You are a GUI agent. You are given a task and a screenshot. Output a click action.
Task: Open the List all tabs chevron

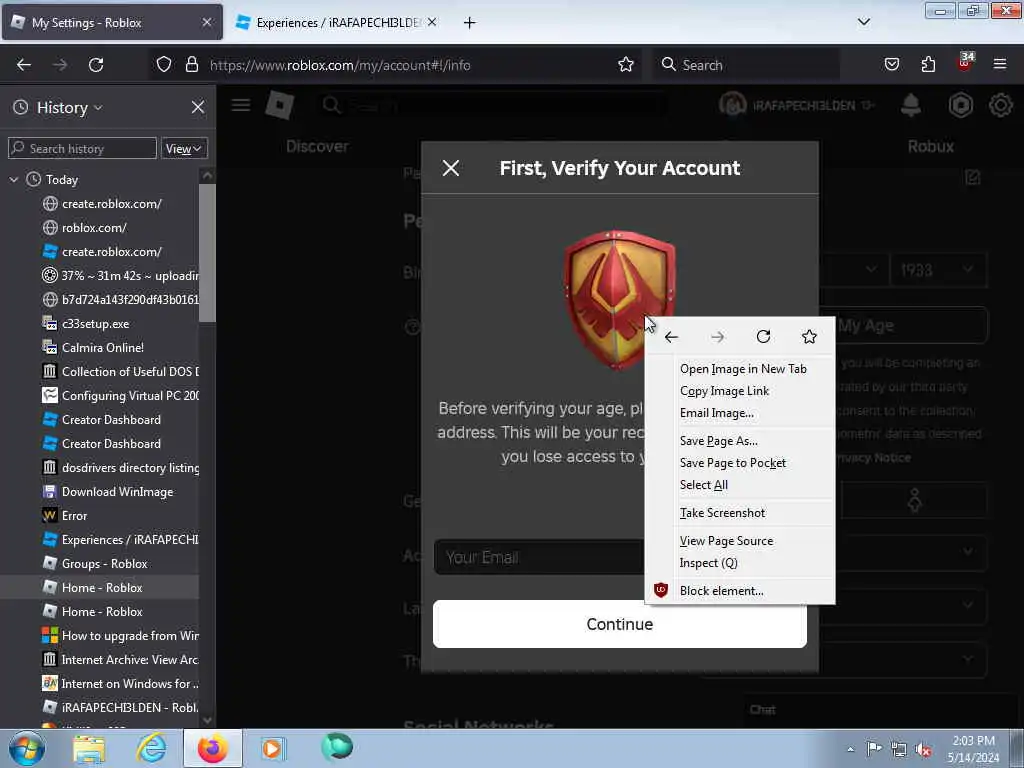863,22
